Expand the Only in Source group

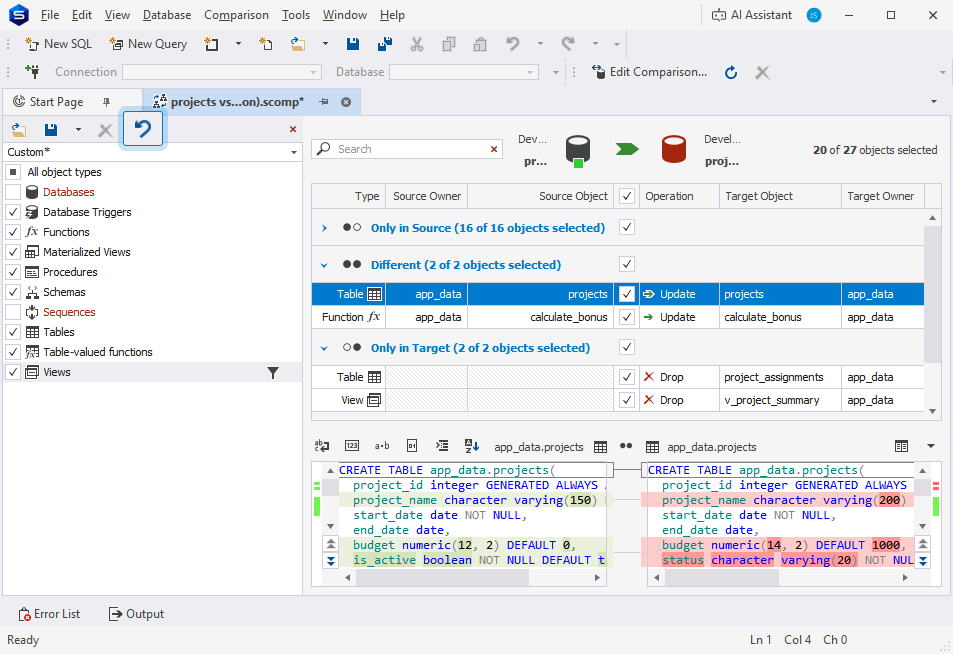[324, 228]
